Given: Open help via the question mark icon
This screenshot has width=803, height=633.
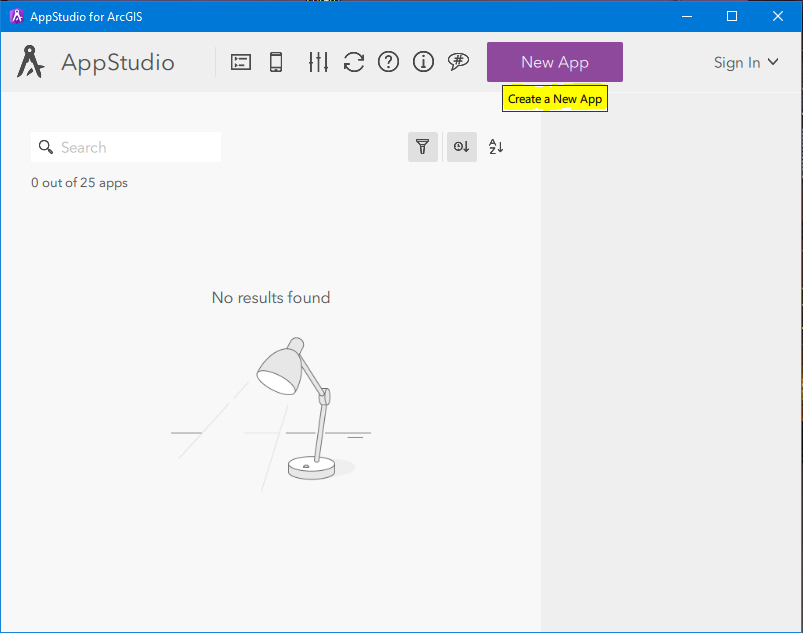Looking at the screenshot, I should pyautogui.click(x=388, y=62).
